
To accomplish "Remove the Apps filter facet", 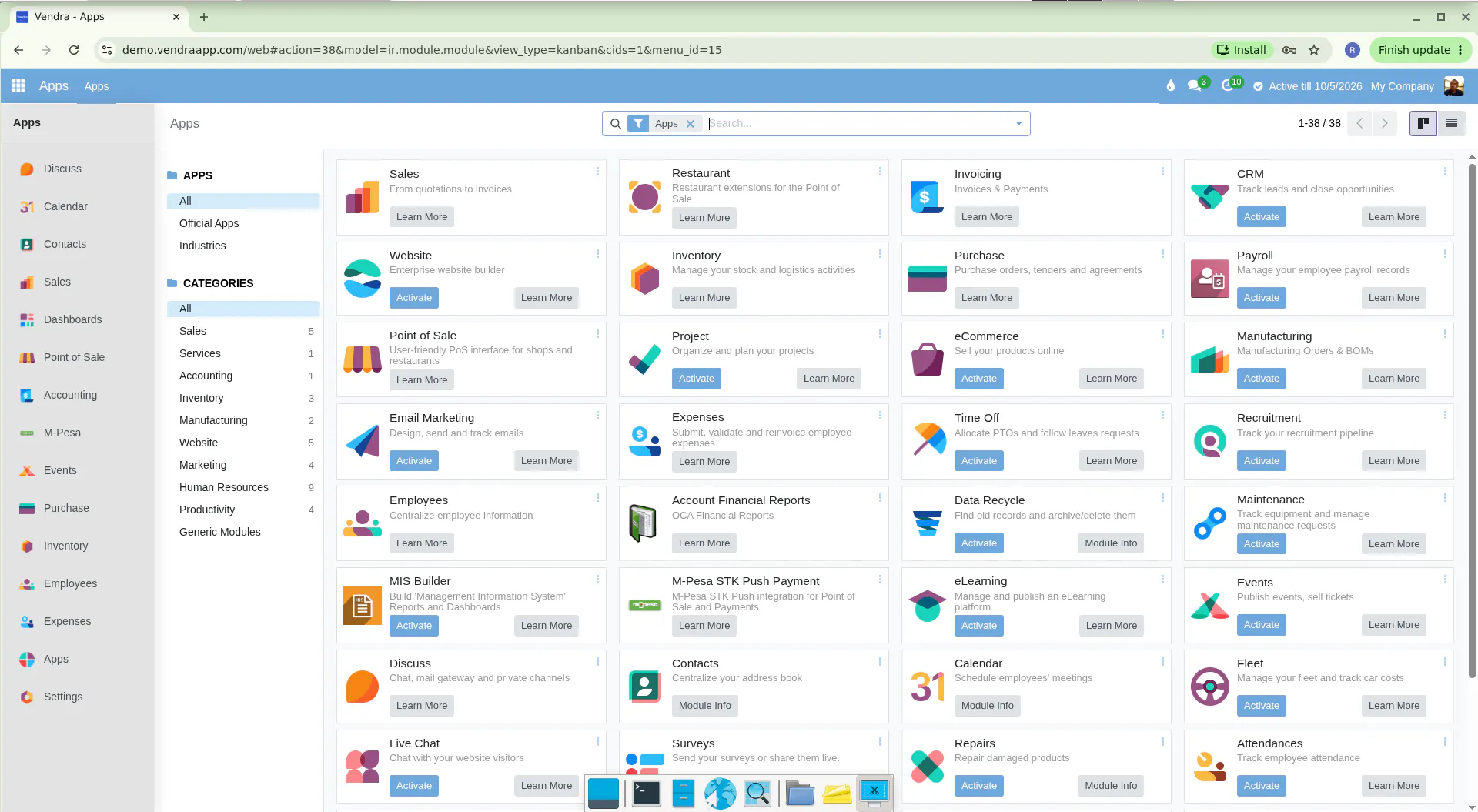I will pyautogui.click(x=691, y=124).
